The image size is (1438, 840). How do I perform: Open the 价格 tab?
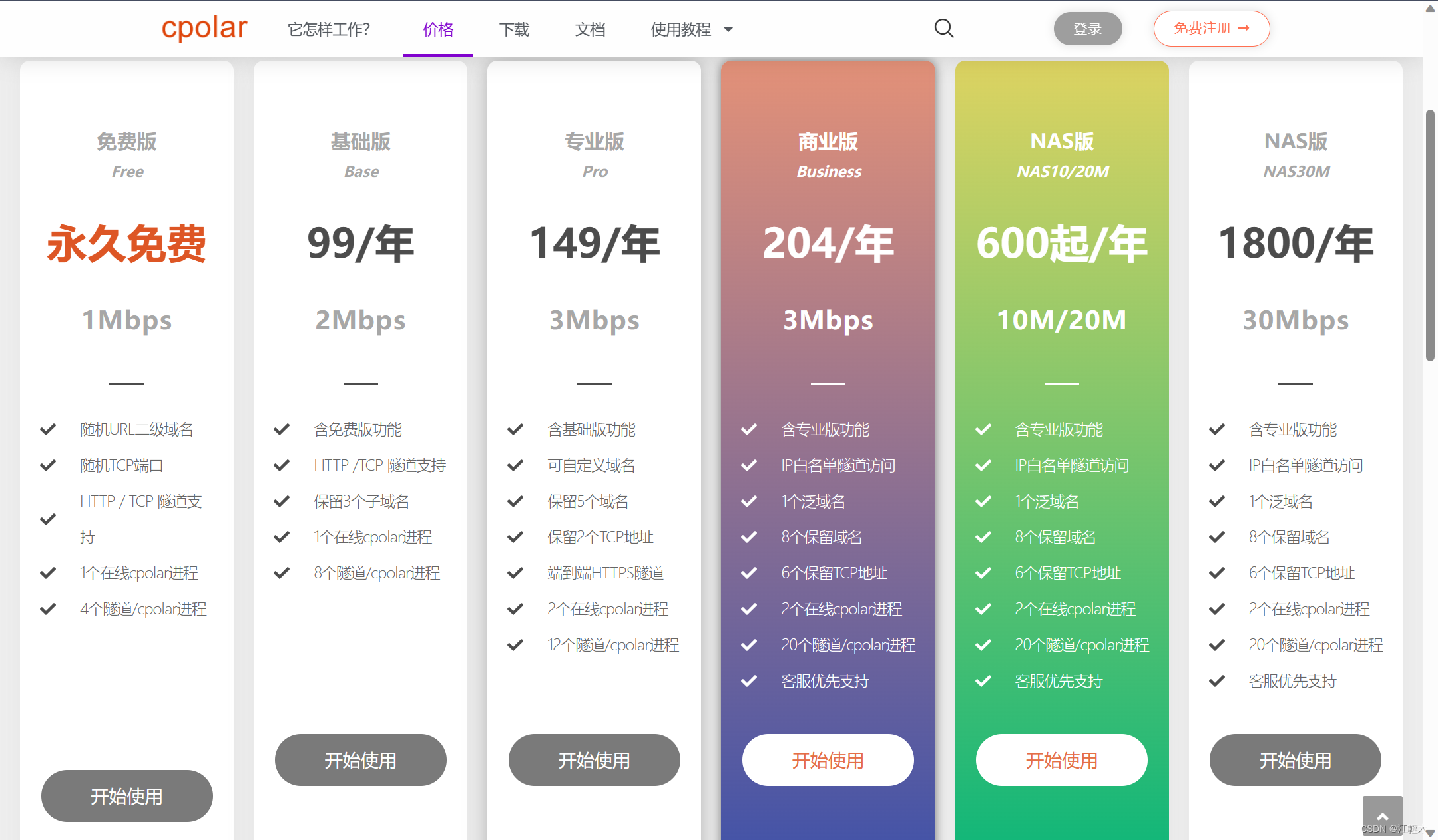point(438,29)
